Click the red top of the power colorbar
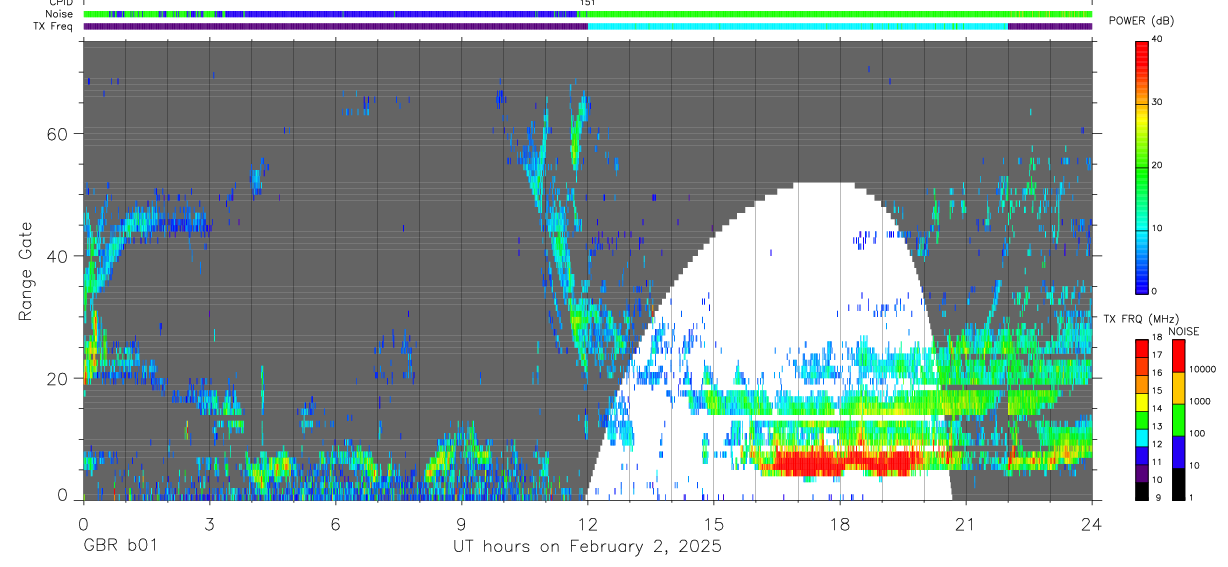The width and height of the screenshot is (1228, 567). [1142, 55]
